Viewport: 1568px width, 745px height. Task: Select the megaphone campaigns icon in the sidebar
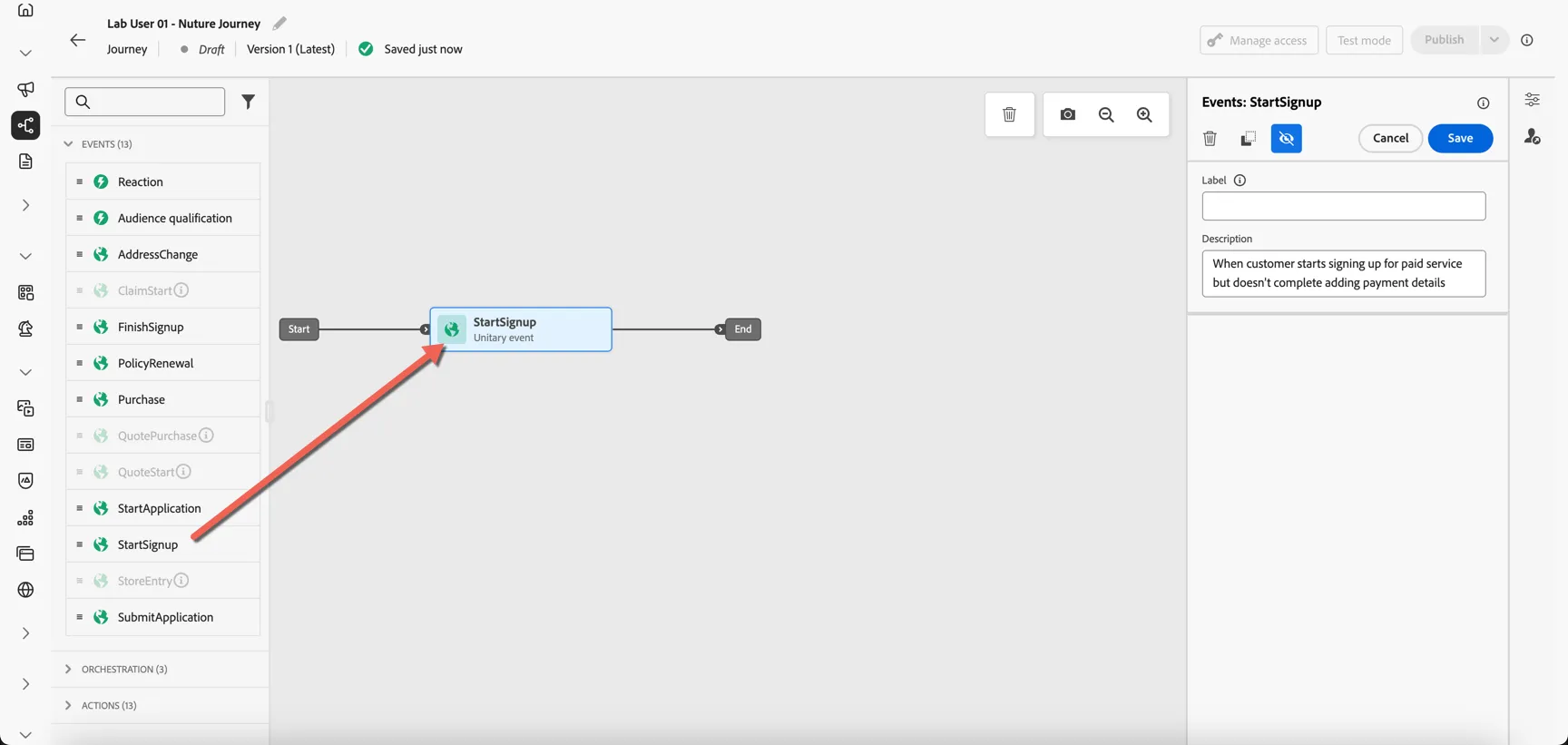click(x=25, y=89)
